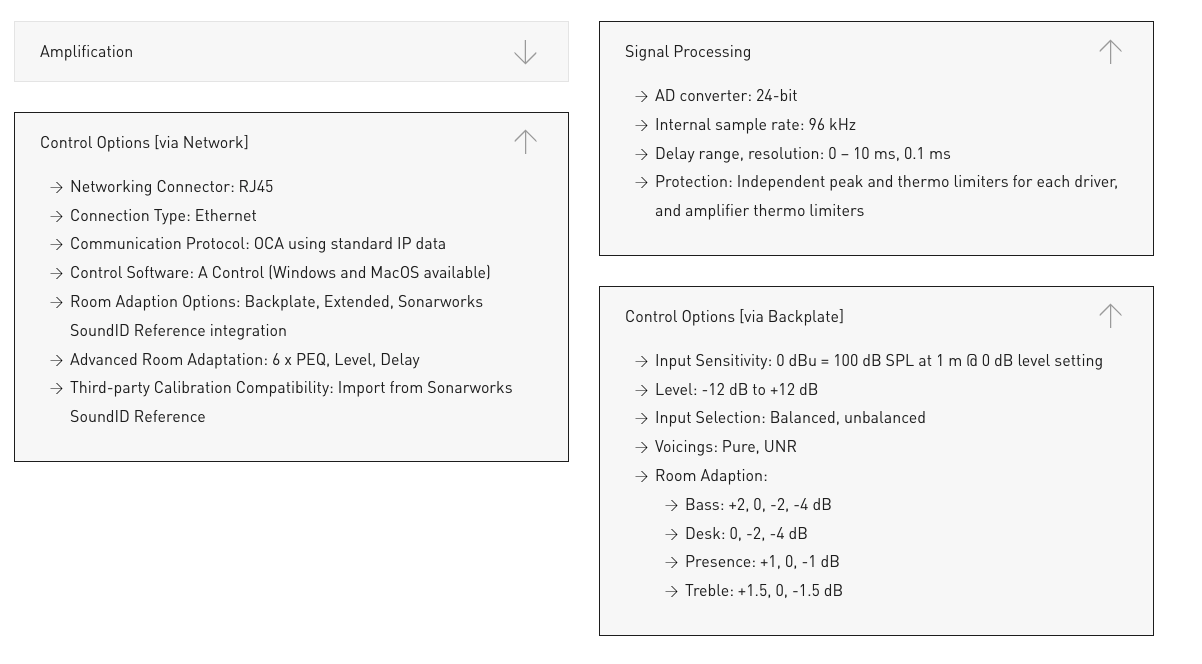Click the Delay range, resolution line
The width and height of the screenshot is (1202, 664).
click(x=803, y=154)
